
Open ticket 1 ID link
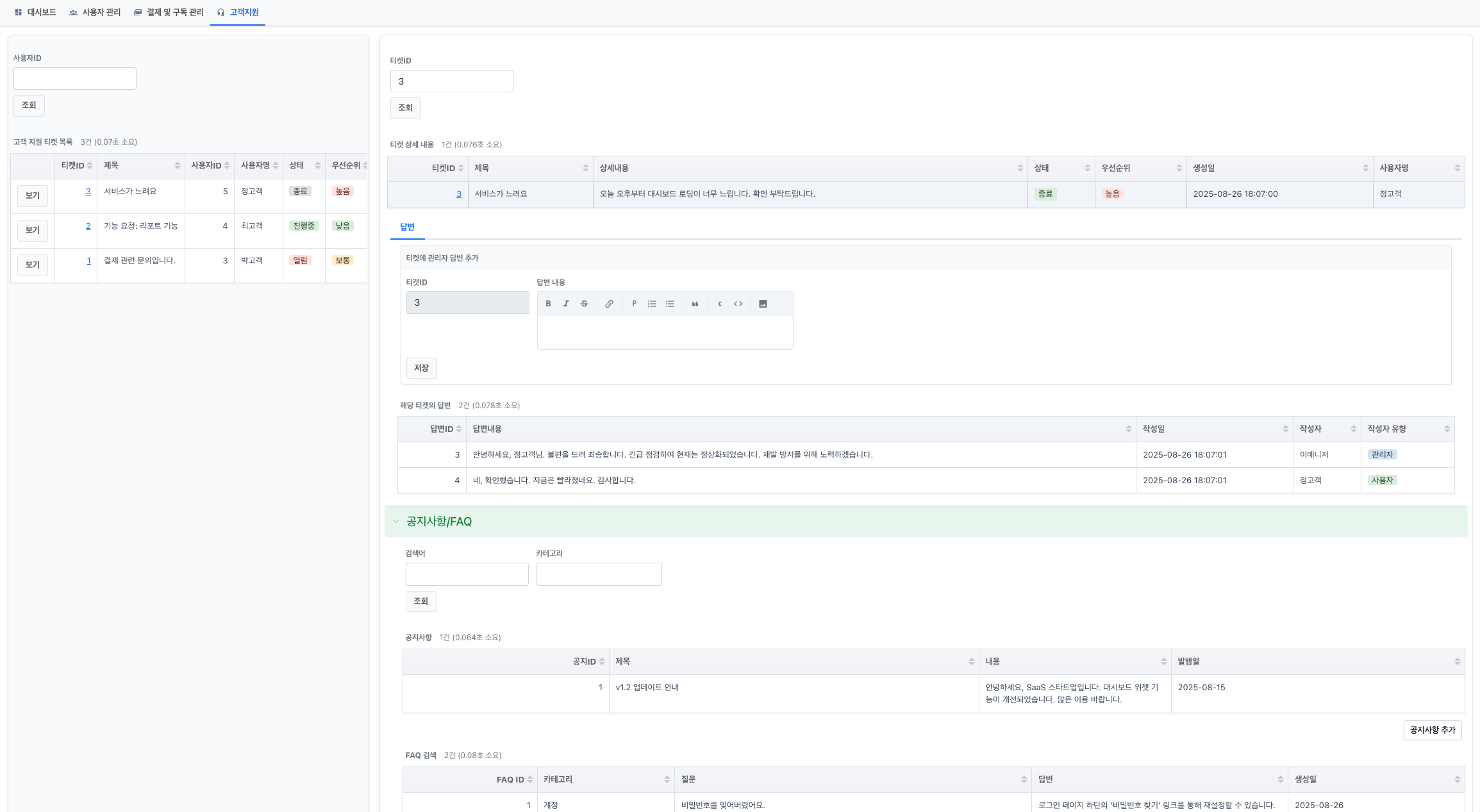coord(88,260)
